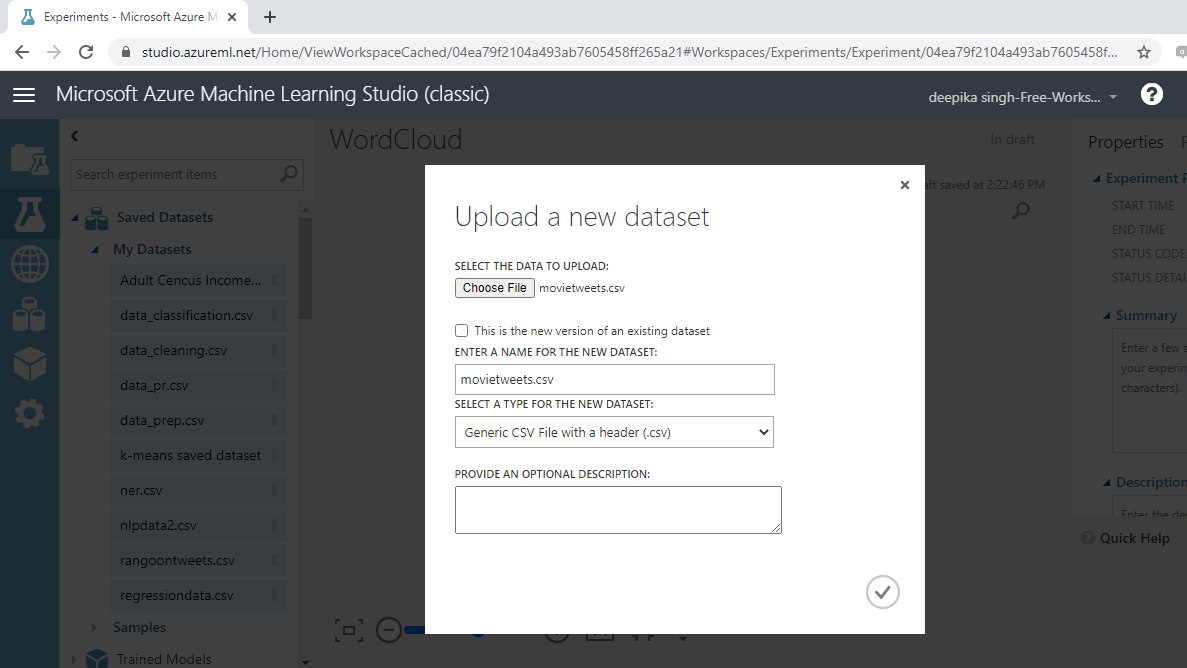
Task: Click the zoom out minus icon
Action: pyautogui.click(x=388, y=630)
